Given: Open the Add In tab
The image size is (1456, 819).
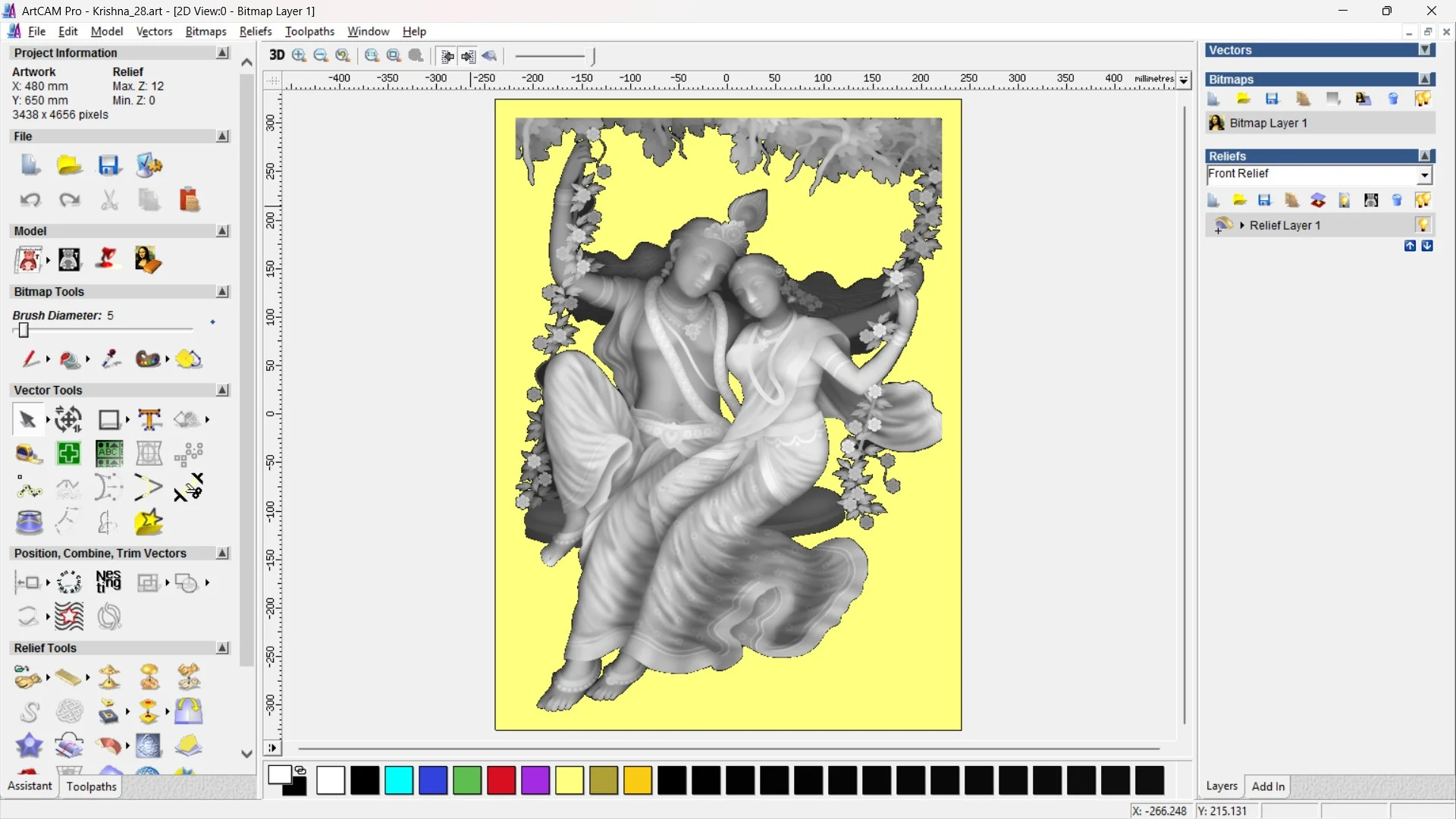Looking at the screenshot, I should [x=1268, y=786].
